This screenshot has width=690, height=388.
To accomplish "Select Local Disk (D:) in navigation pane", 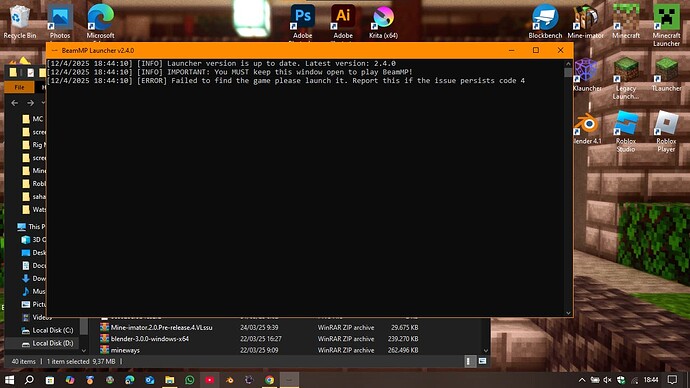I will click(48, 343).
